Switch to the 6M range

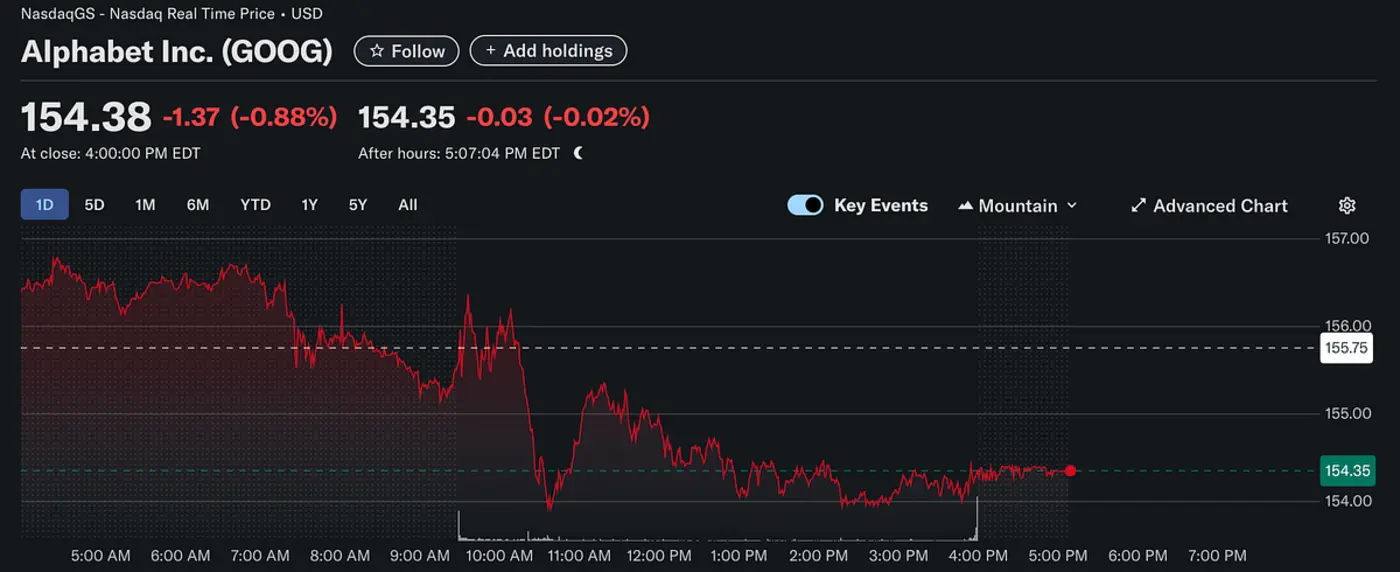[x=198, y=204]
